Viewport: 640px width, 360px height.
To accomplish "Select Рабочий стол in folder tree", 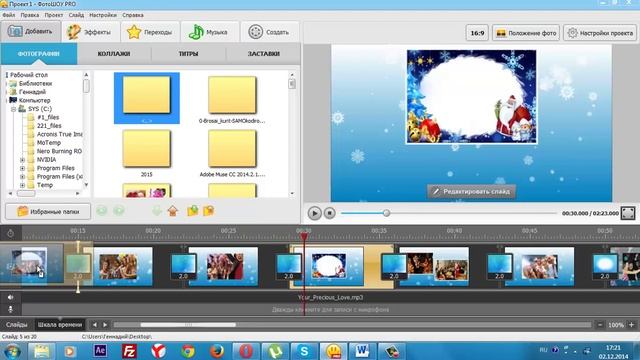I will tap(29, 75).
